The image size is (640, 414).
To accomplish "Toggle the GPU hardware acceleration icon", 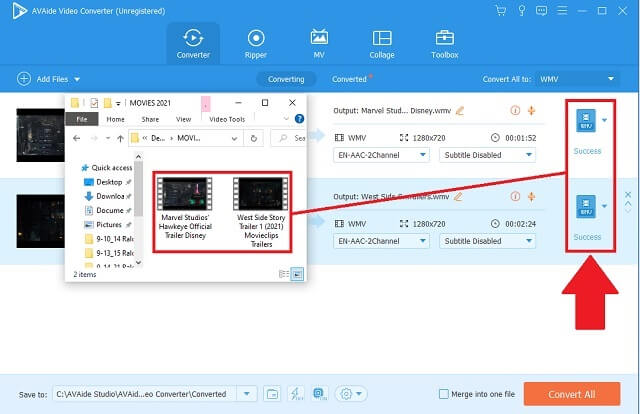I will coord(319,394).
